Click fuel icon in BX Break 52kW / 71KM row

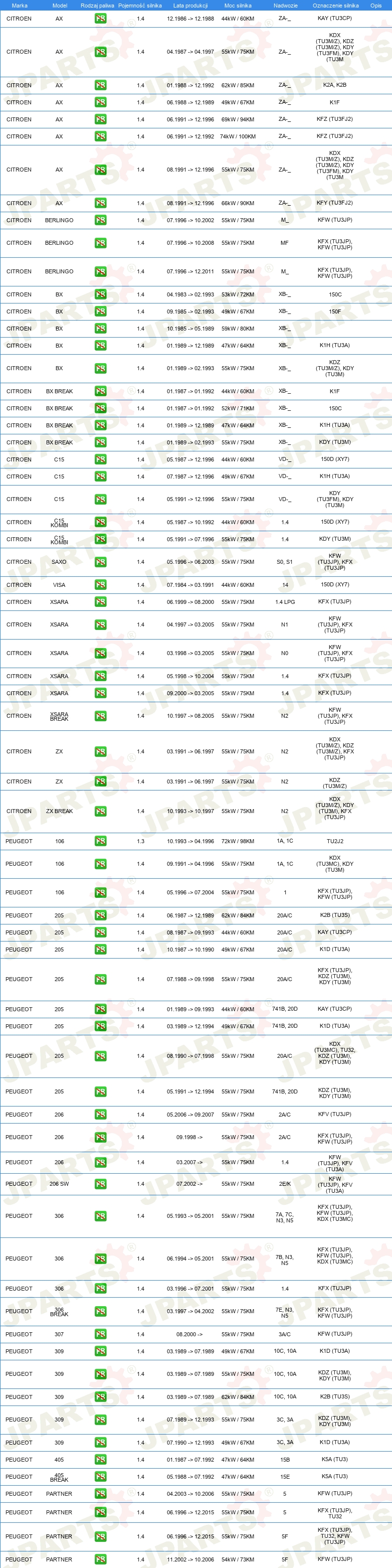[100, 408]
